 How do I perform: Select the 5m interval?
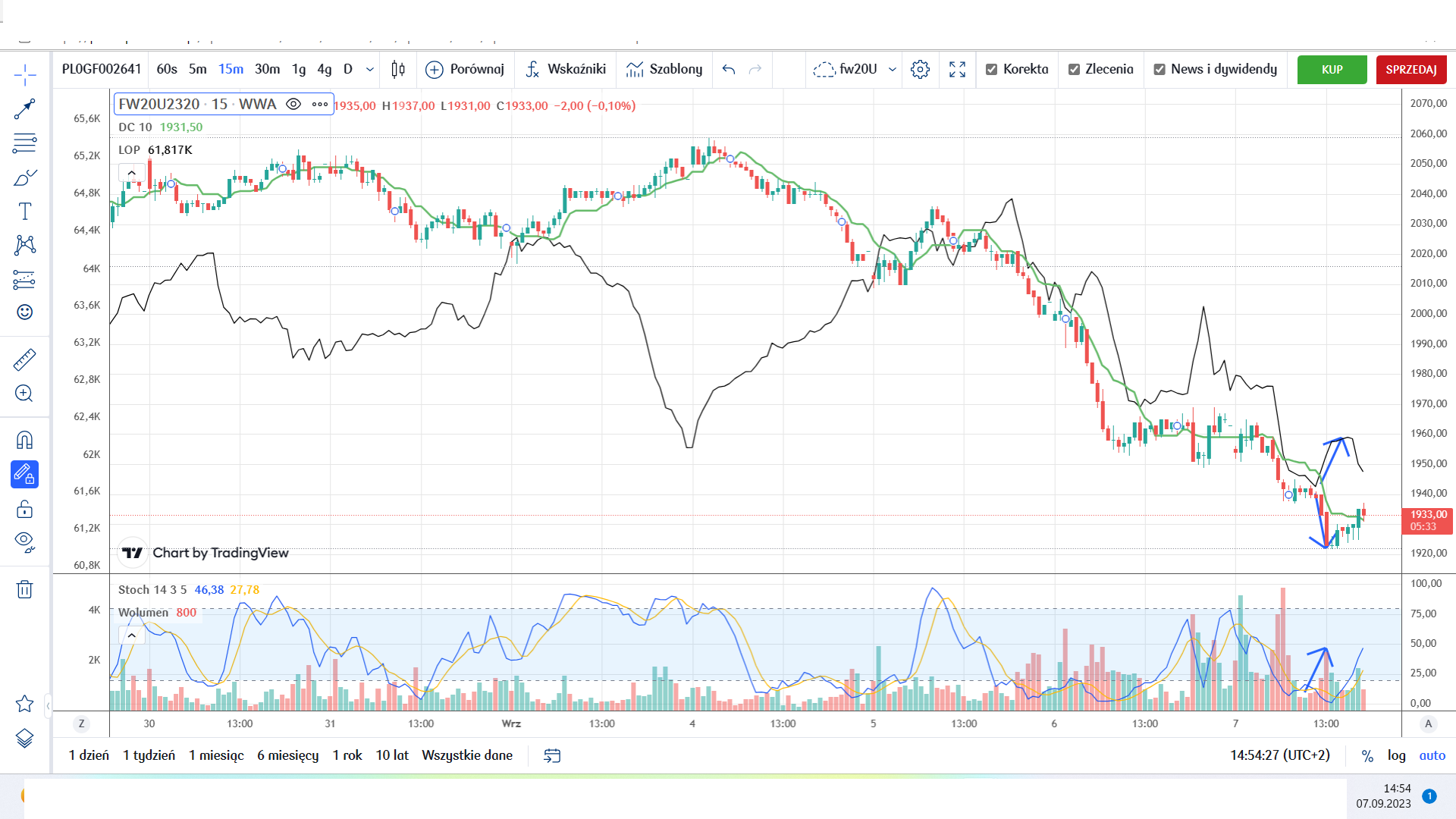(x=197, y=70)
